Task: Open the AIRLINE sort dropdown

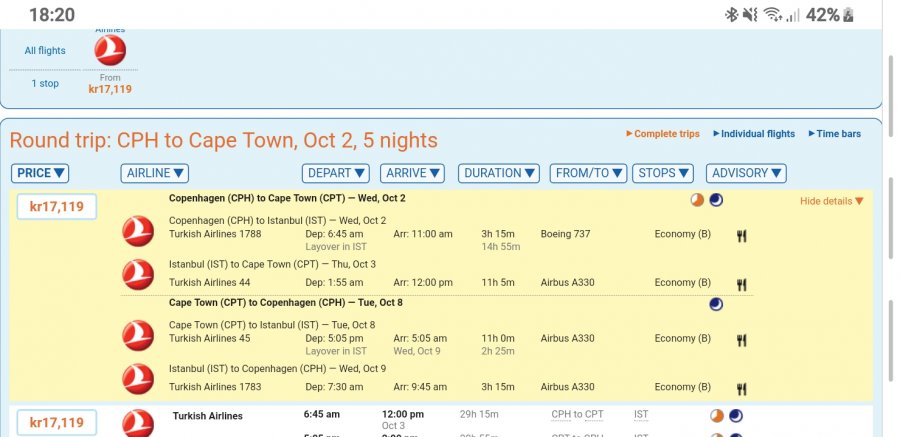Action: pos(154,173)
